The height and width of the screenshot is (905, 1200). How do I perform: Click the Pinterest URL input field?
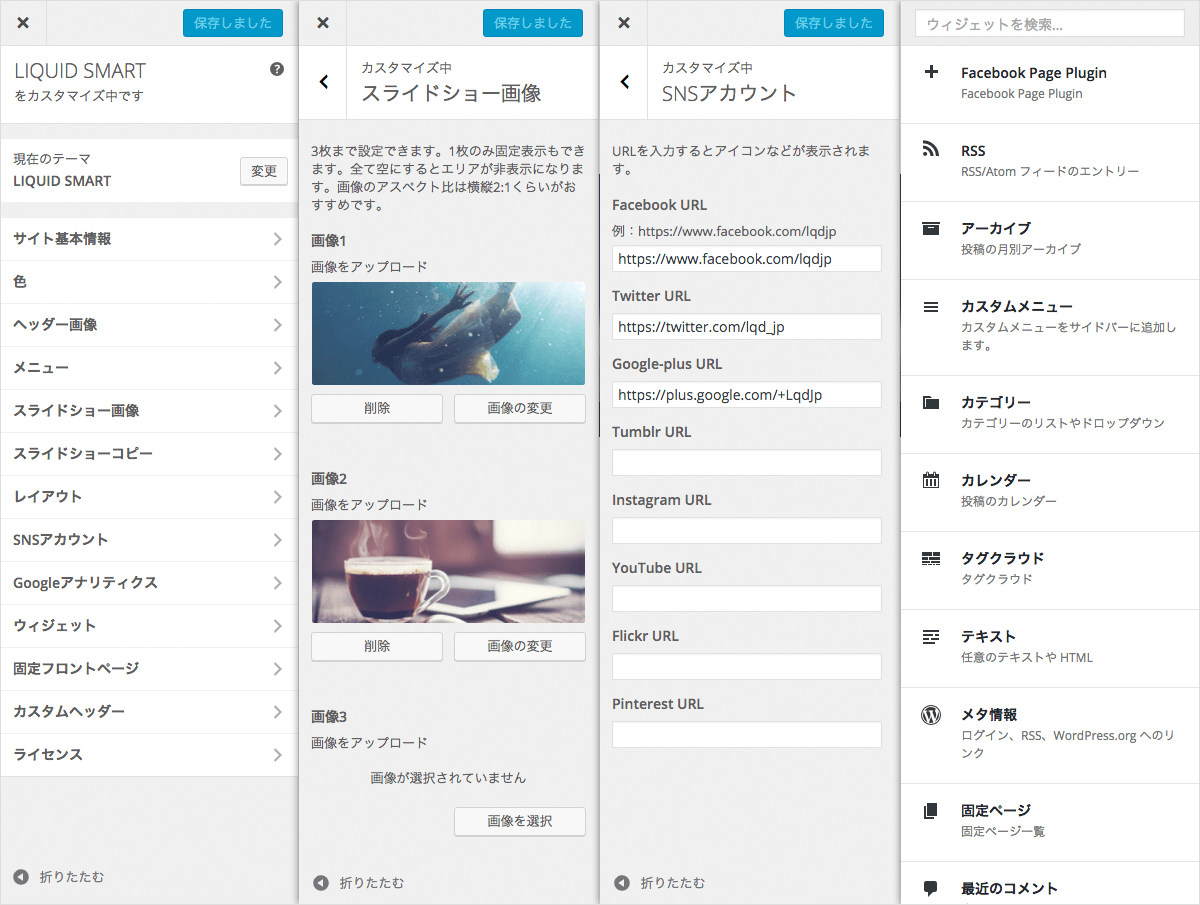(747, 735)
